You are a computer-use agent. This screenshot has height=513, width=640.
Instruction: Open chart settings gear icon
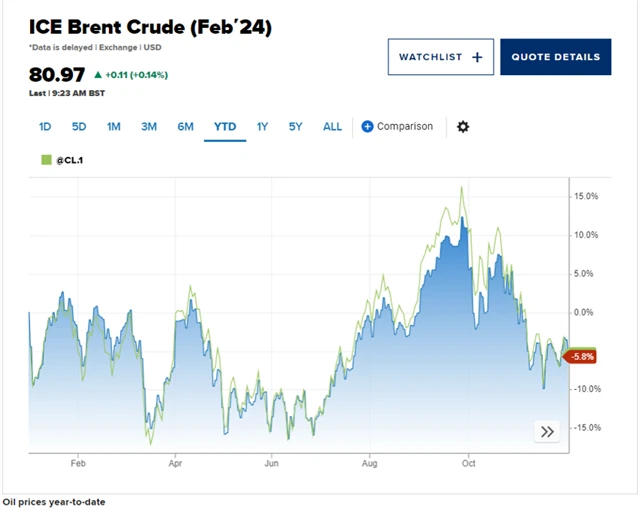(x=462, y=127)
